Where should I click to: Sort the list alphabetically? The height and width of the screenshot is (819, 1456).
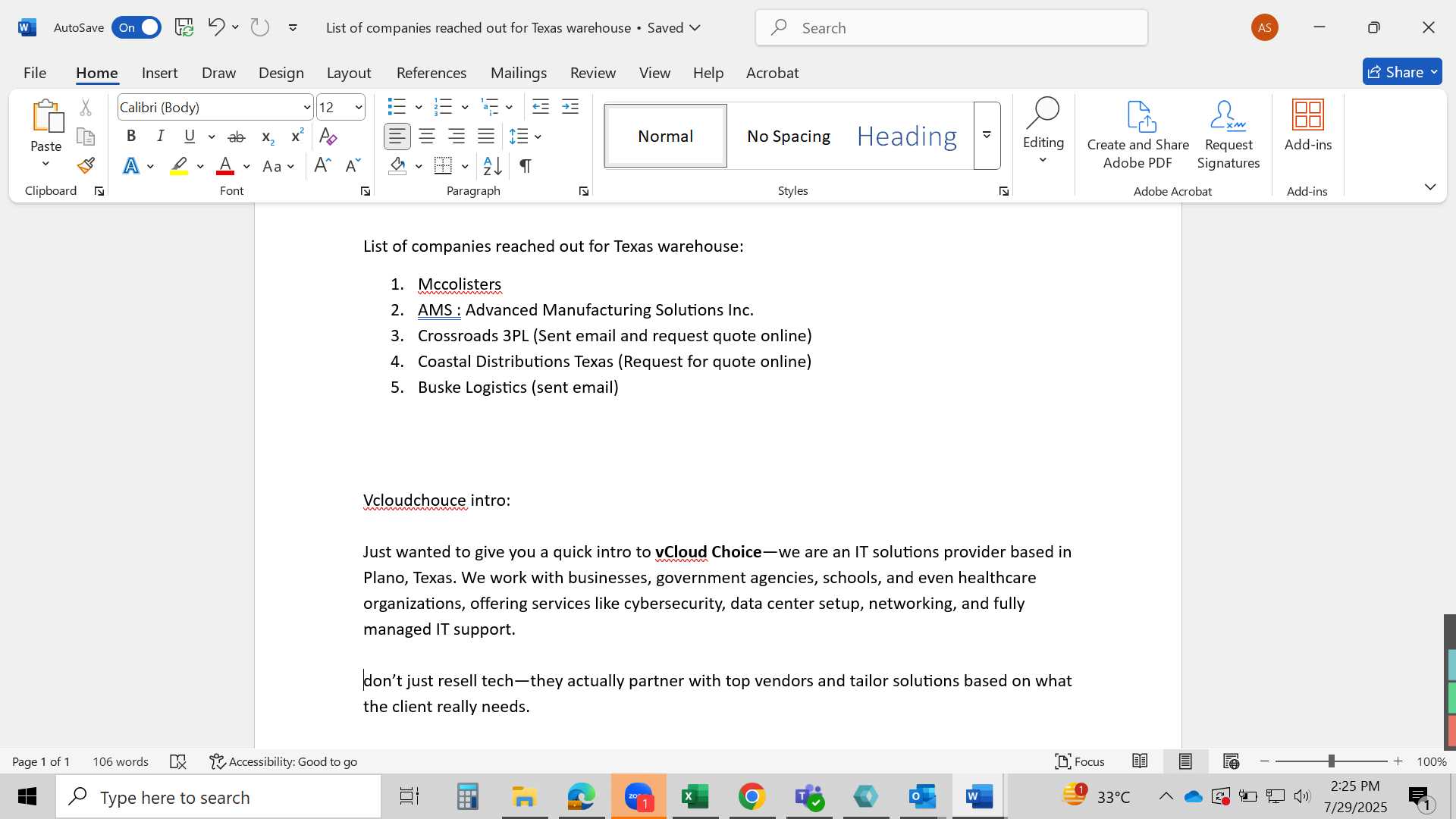pyautogui.click(x=492, y=165)
